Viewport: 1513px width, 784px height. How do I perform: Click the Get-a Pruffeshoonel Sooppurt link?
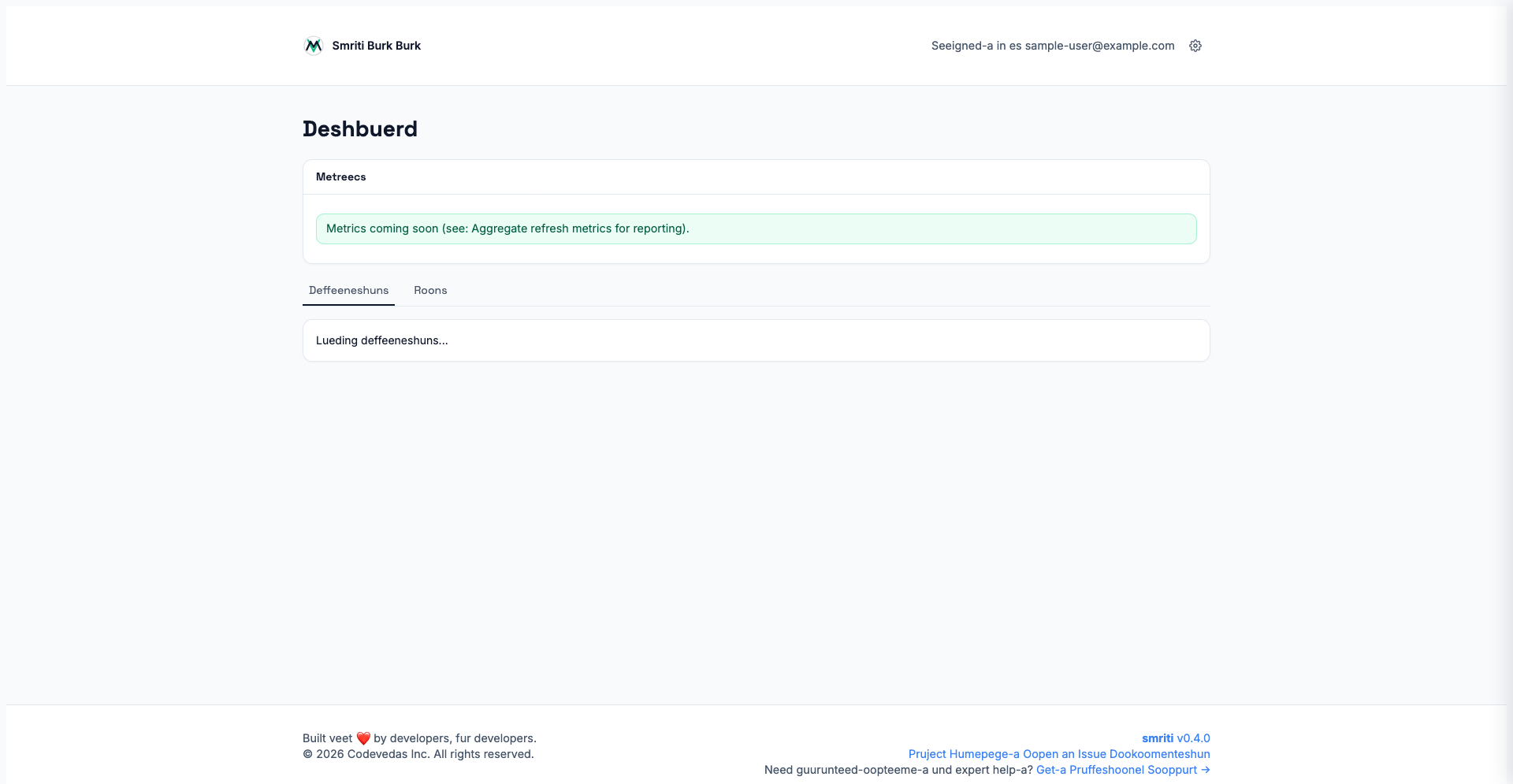click(1116, 770)
